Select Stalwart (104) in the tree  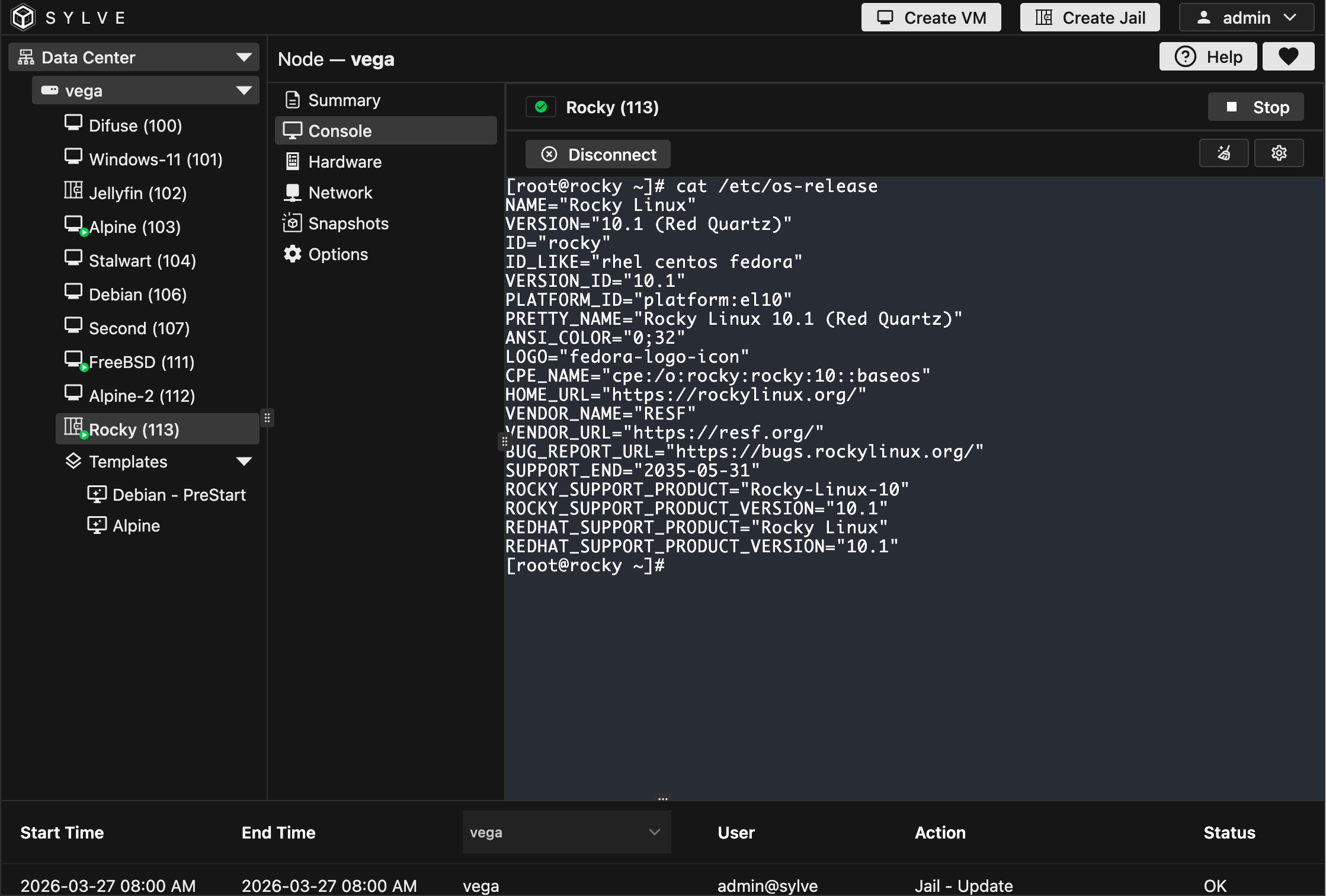tap(158, 260)
